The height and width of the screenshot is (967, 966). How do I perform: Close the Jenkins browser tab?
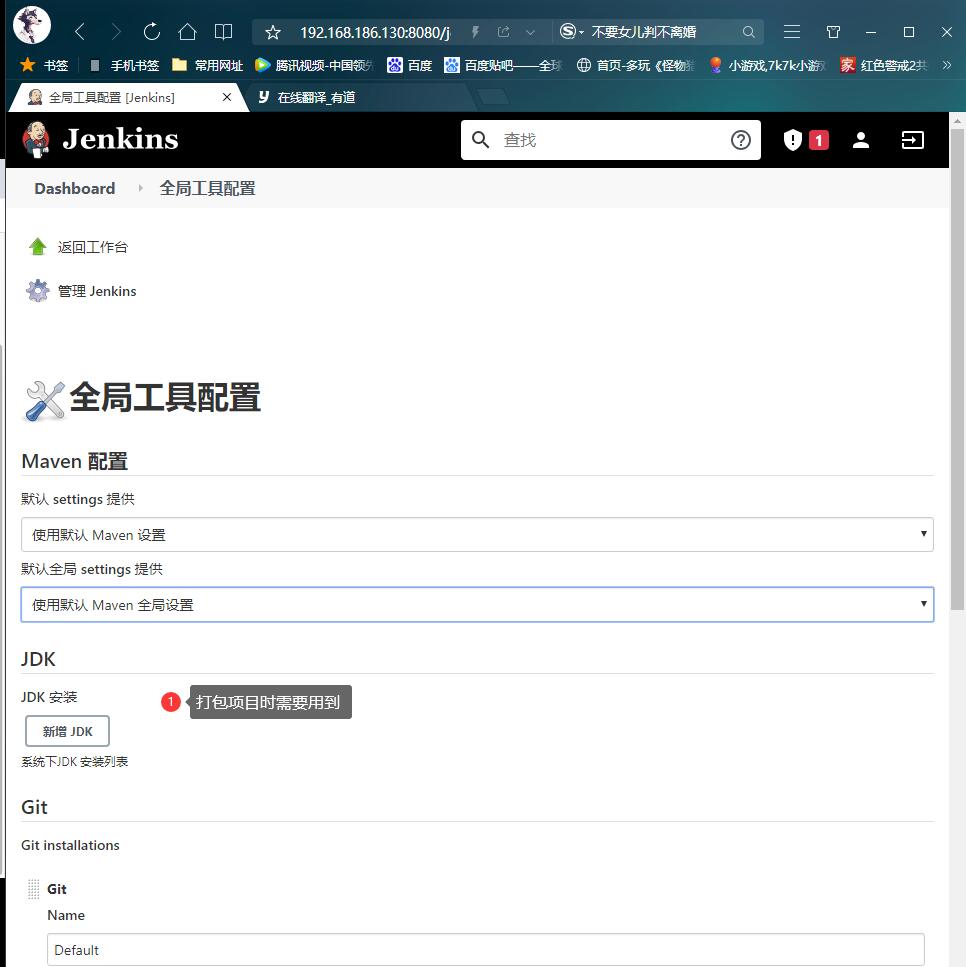[227, 97]
